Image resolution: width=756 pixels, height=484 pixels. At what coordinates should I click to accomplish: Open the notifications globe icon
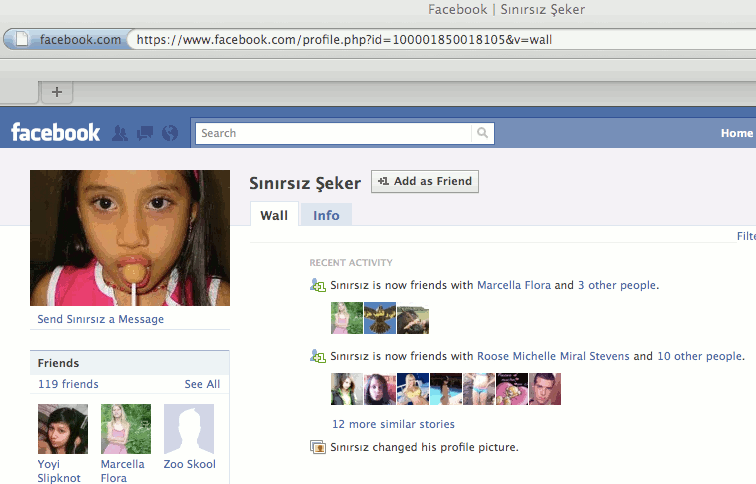(170, 133)
